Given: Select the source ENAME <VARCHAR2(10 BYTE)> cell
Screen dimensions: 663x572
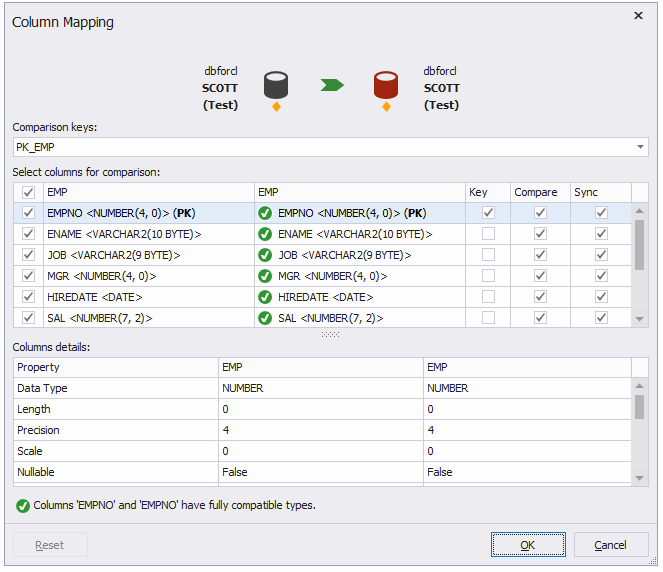Looking at the screenshot, I should (149, 234).
